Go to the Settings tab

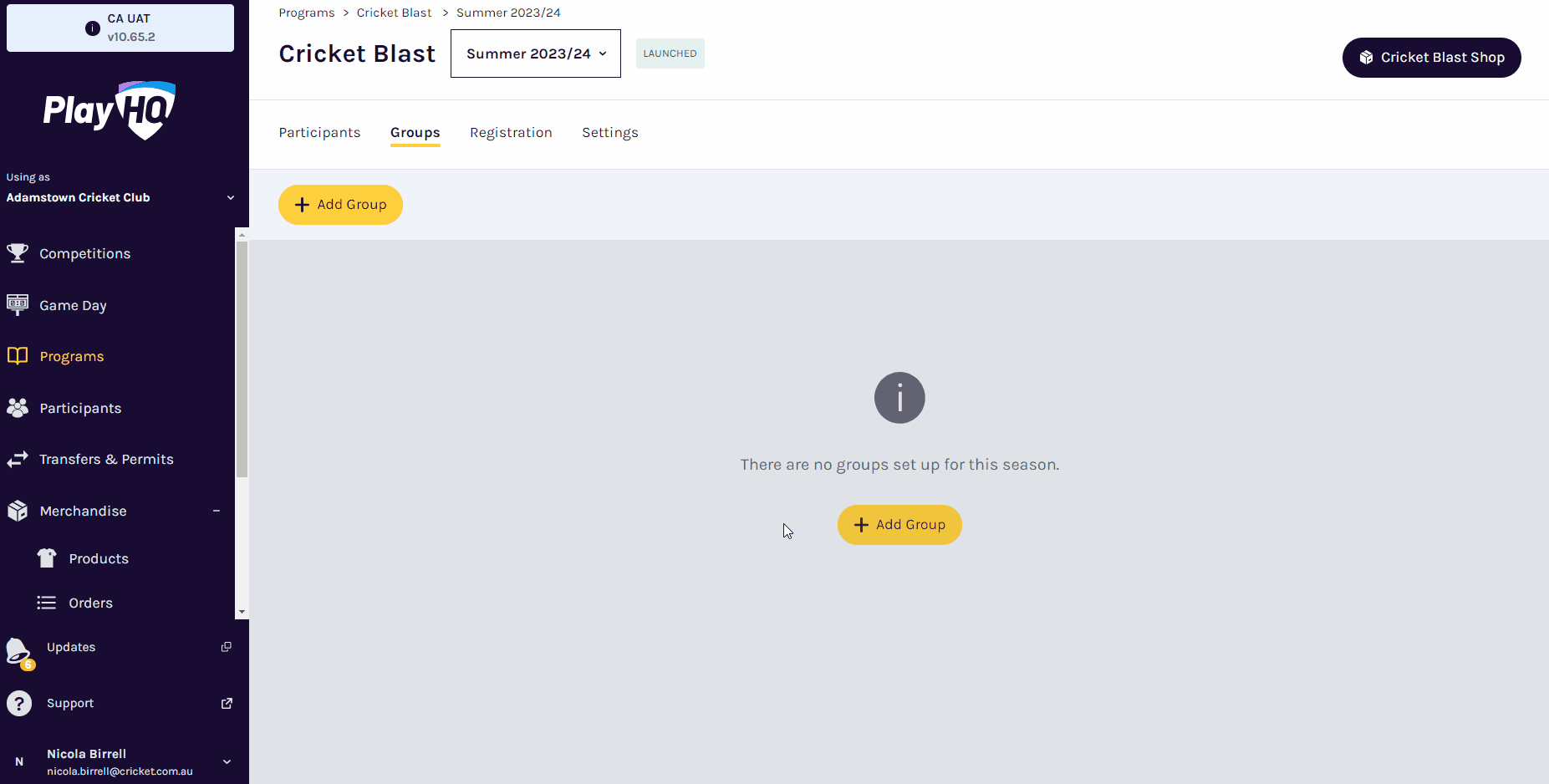coord(610,133)
